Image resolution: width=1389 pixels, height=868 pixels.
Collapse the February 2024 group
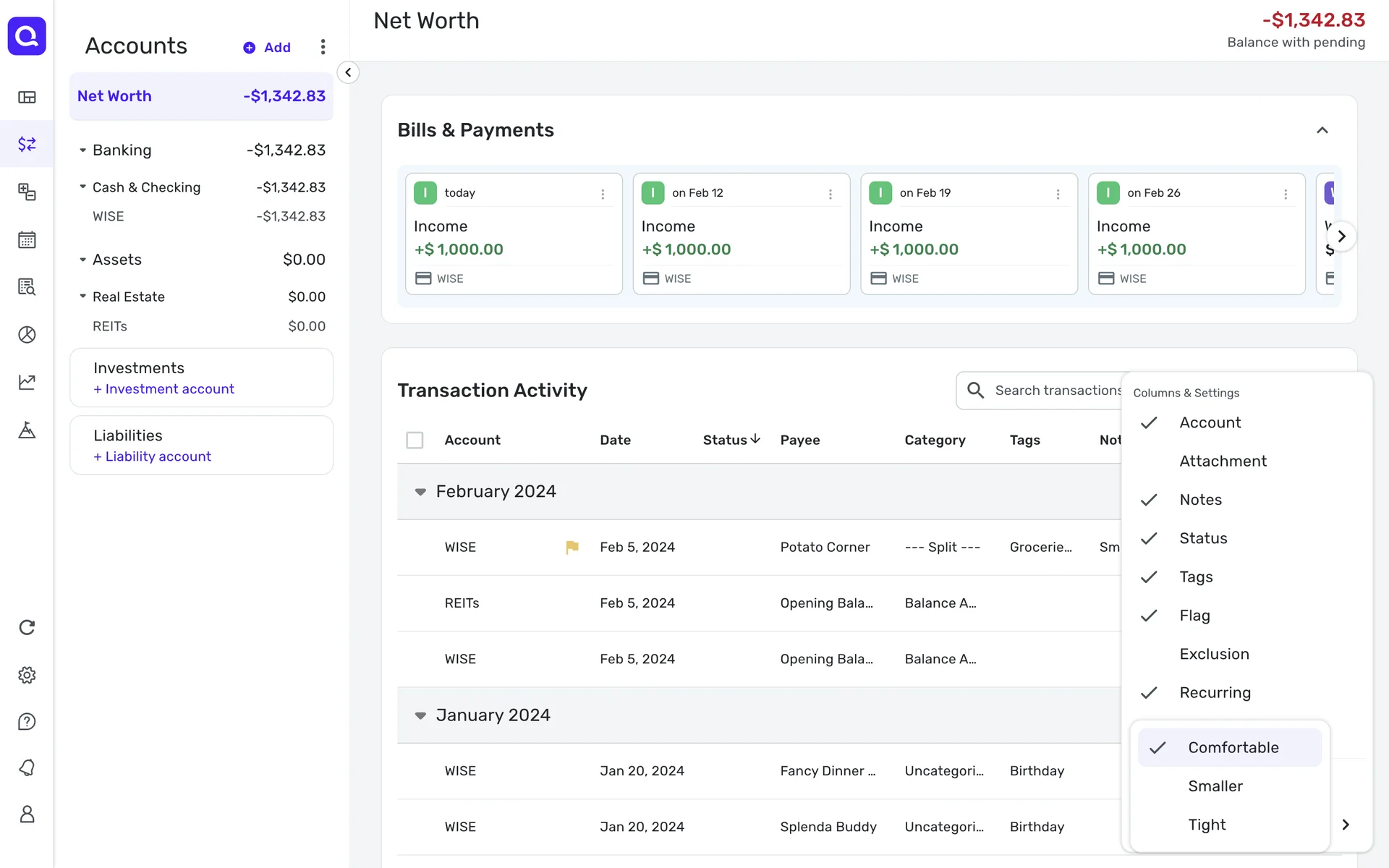420,492
